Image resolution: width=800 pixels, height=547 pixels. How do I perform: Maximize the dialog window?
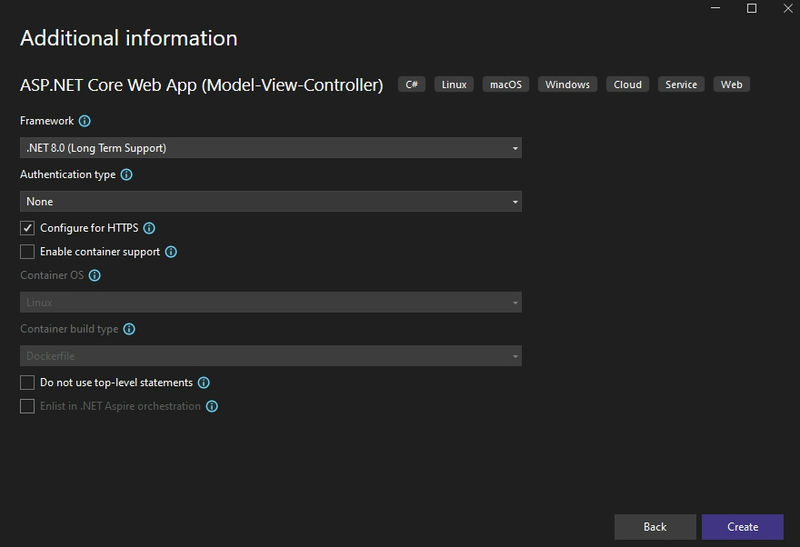point(752,8)
